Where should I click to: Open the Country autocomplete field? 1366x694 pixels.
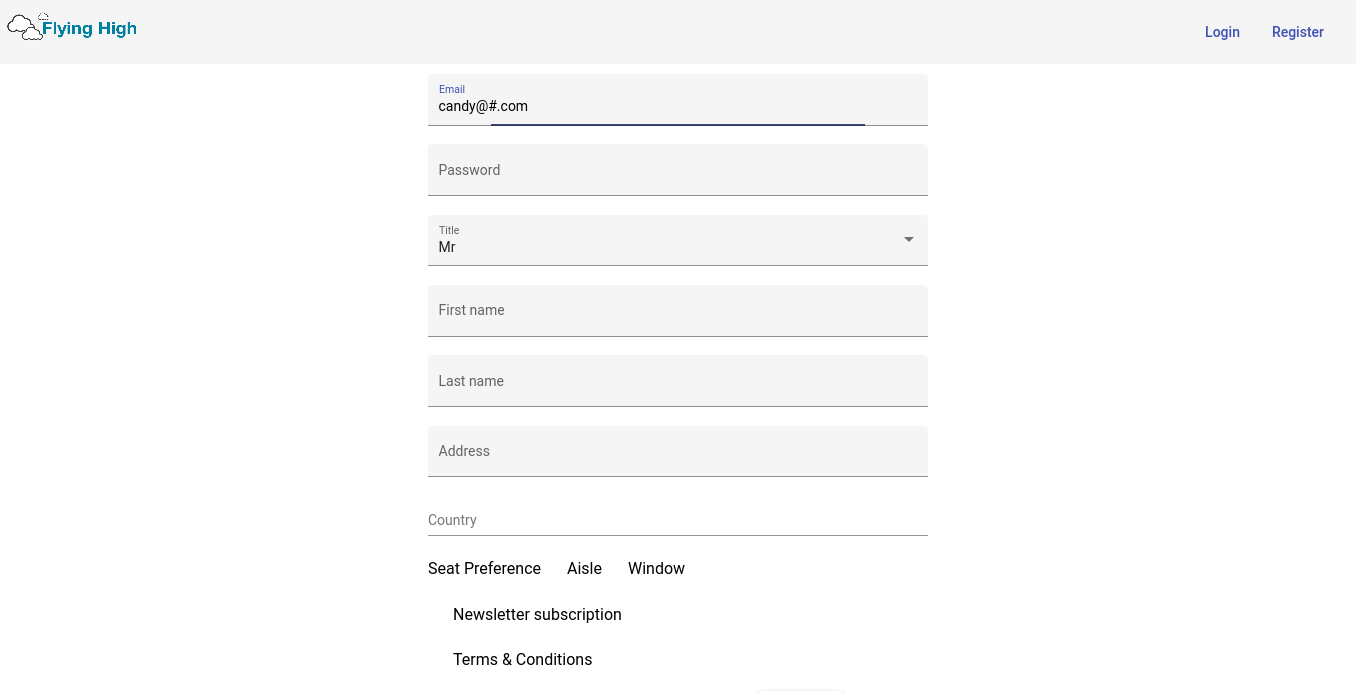(678, 520)
